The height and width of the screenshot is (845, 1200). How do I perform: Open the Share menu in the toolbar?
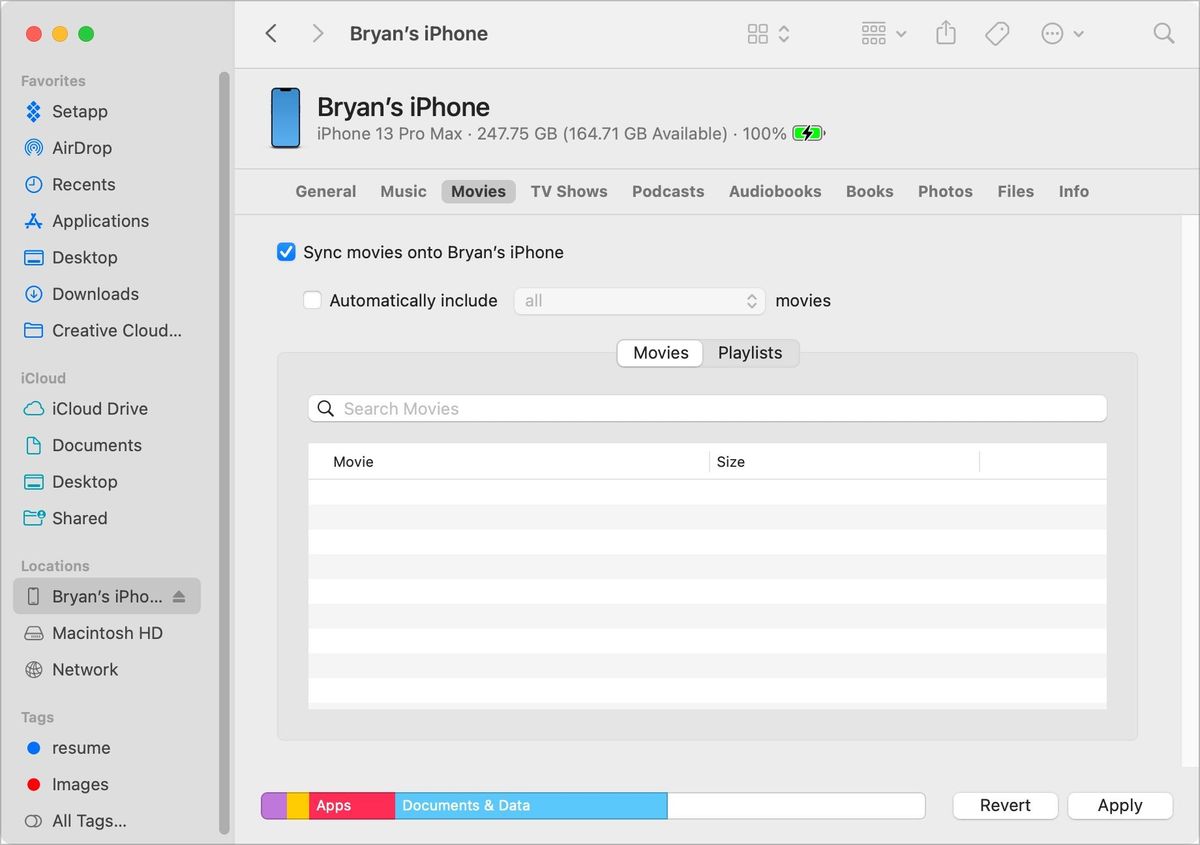(945, 32)
